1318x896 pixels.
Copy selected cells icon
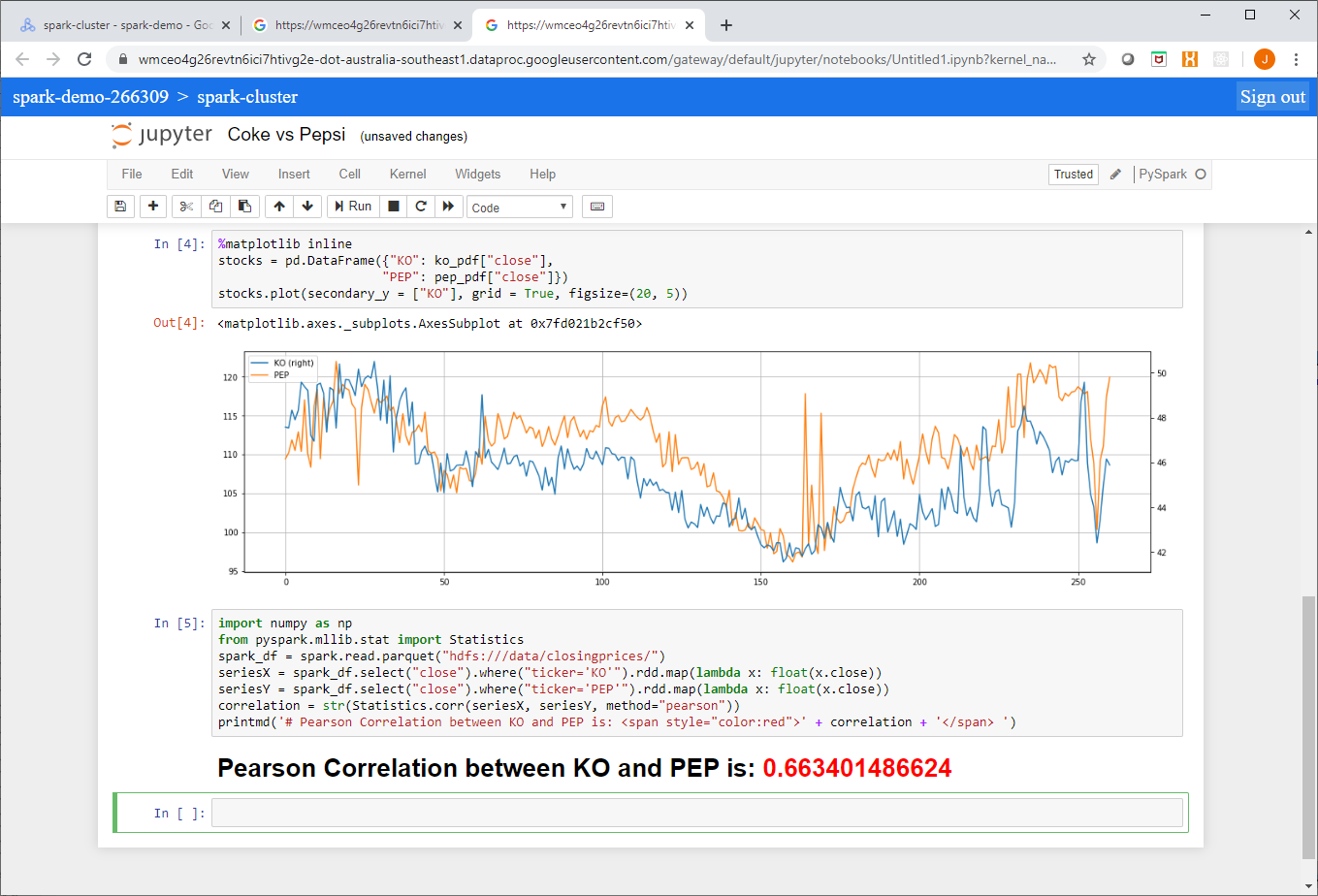point(215,206)
